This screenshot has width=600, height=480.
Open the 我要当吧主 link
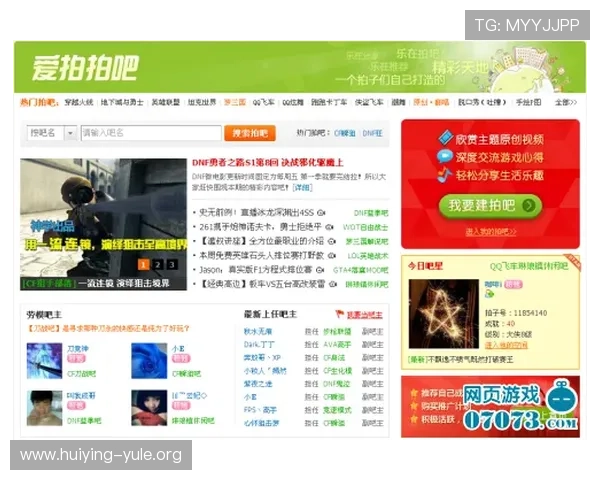click(364, 315)
